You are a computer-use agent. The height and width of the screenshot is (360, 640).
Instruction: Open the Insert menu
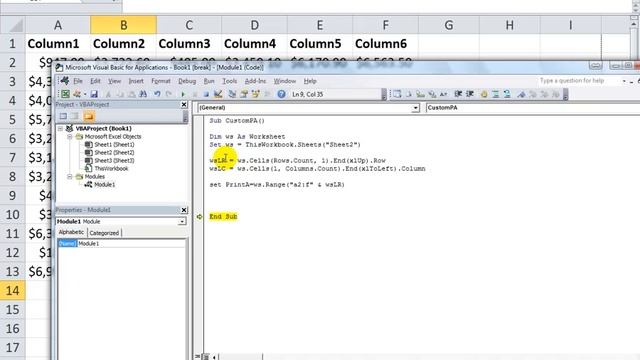pyautogui.click(x=136, y=81)
